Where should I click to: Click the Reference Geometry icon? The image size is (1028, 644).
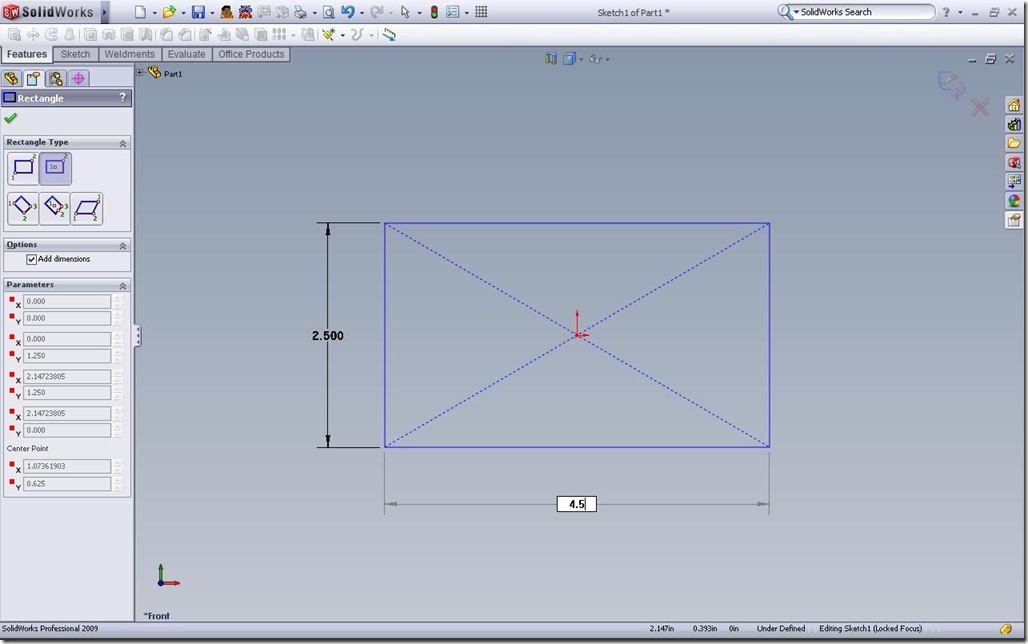click(328, 35)
